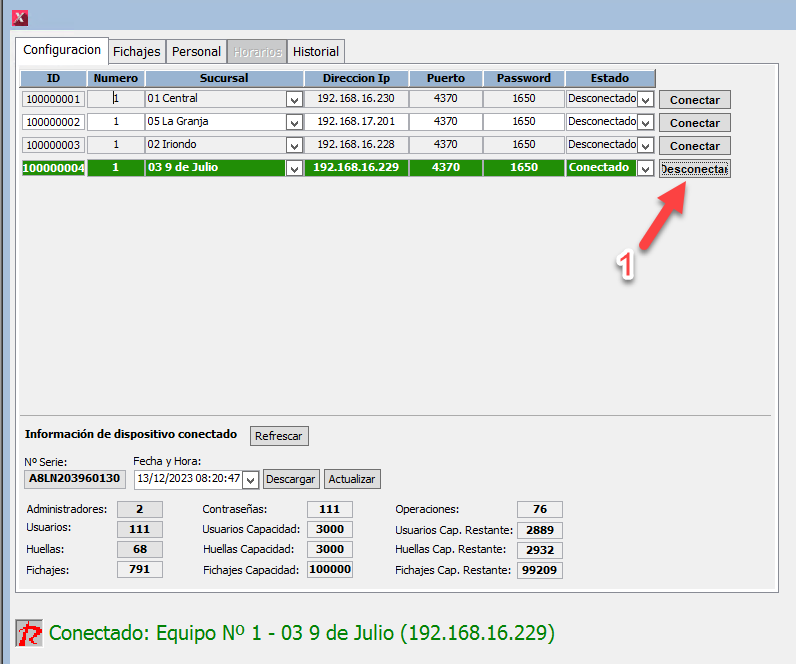Expand Estado dropdown for the 02 Iriondo row
The height and width of the screenshot is (664, 796).
pos(646,145)
